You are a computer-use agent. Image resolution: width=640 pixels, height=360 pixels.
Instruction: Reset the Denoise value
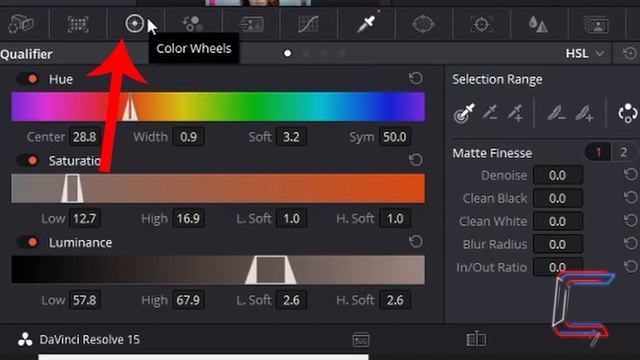point(631,175)
